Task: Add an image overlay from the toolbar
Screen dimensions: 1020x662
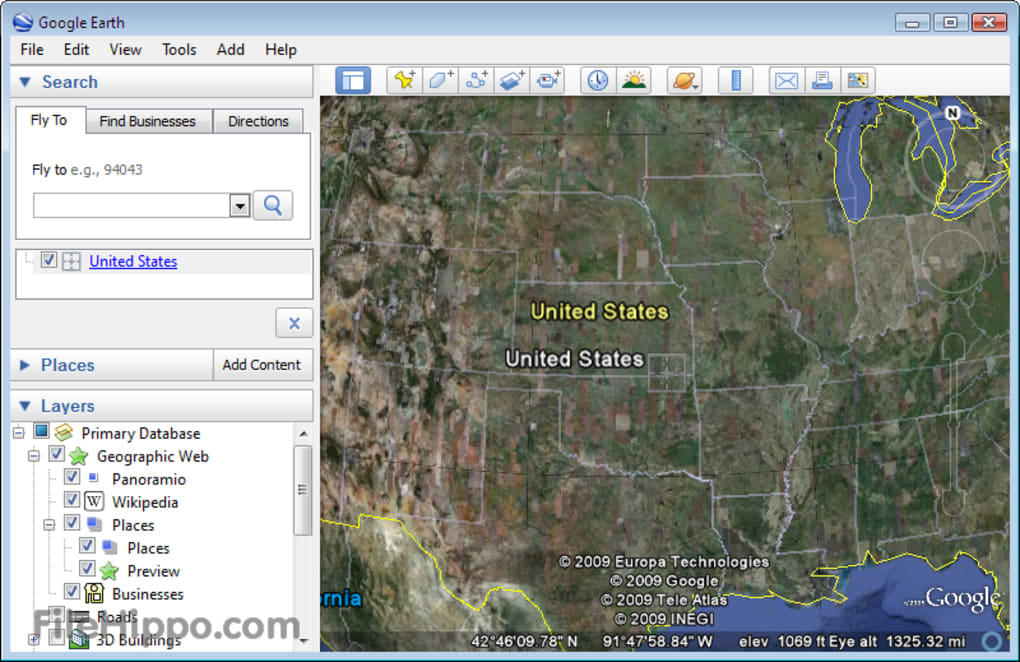Action: tap(512, 81)
